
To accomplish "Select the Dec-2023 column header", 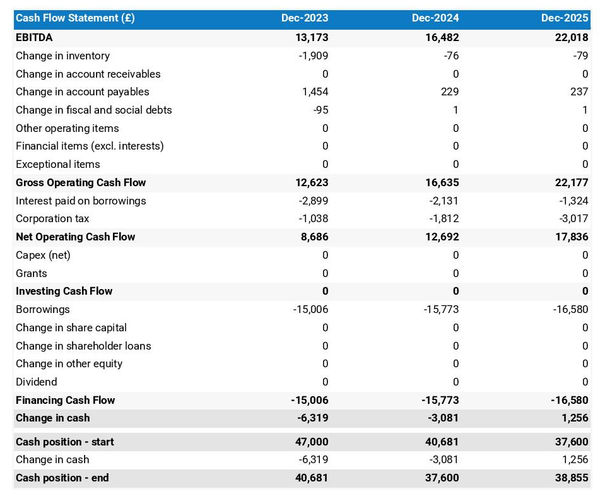I will click(x=307, y=18).
